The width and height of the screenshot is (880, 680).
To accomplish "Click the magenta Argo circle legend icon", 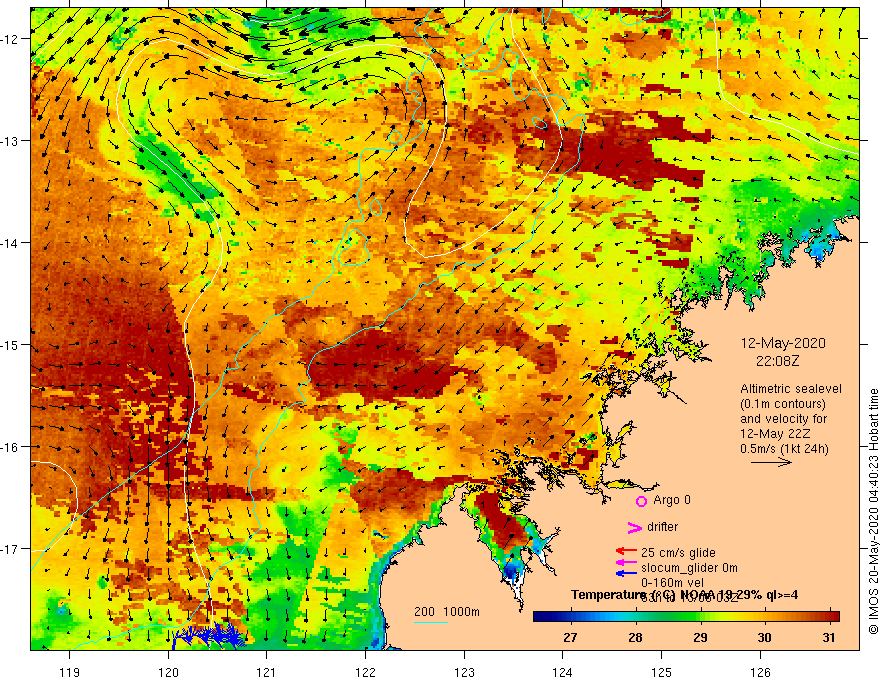I will [641, 501].
